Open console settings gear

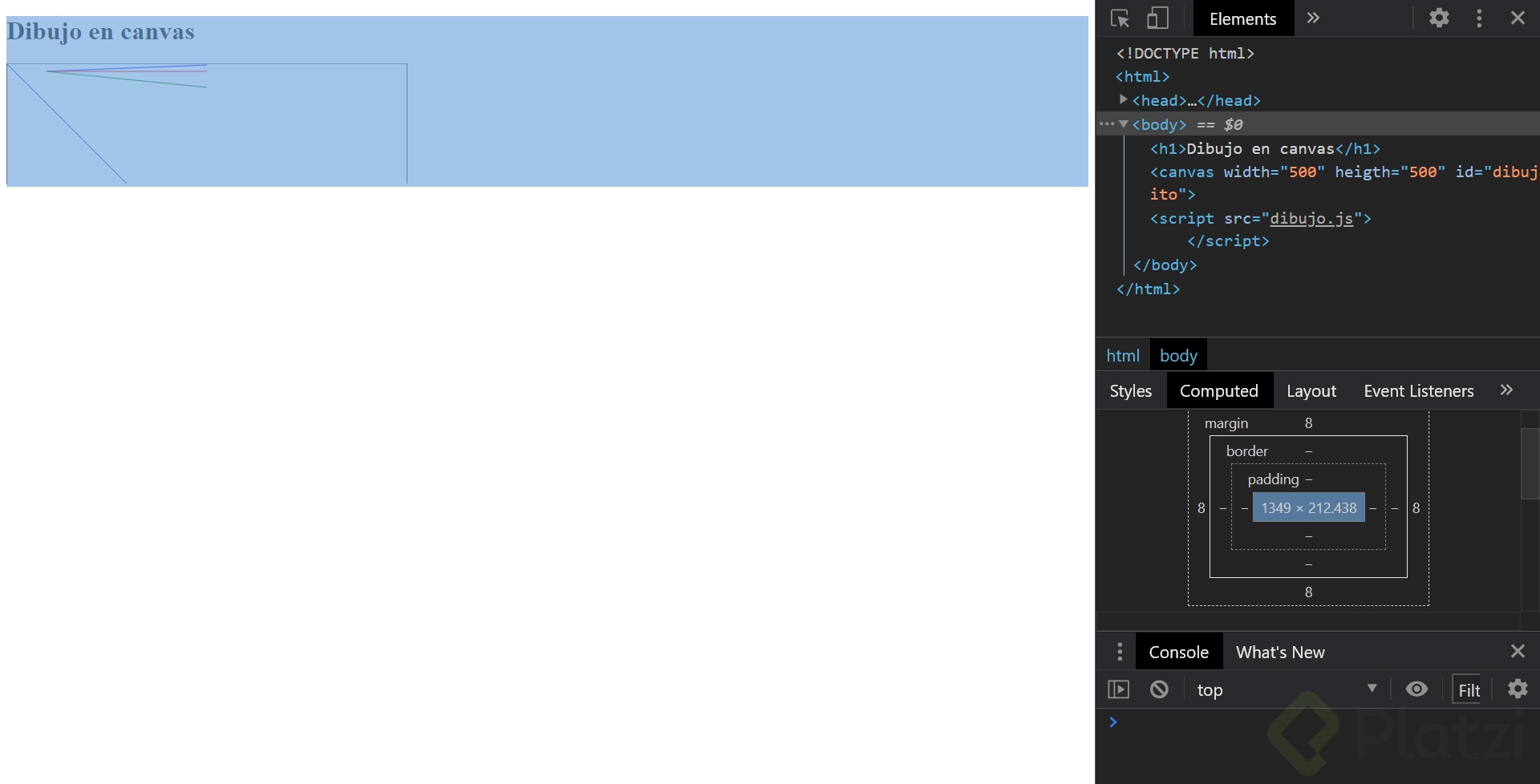pyautogui.click(x=1518, y=689)
